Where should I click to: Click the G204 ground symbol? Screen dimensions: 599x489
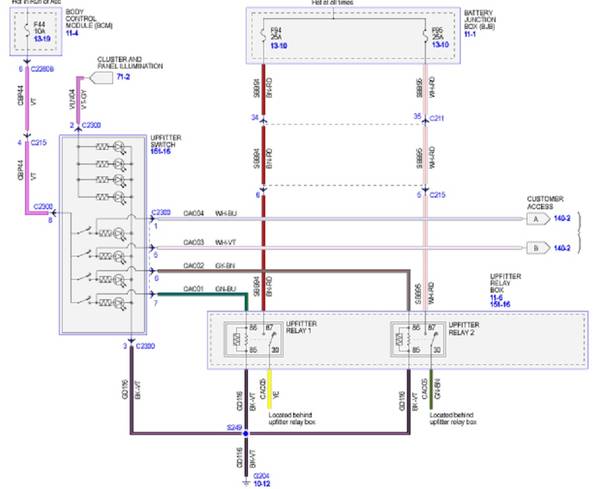[246, 483]
